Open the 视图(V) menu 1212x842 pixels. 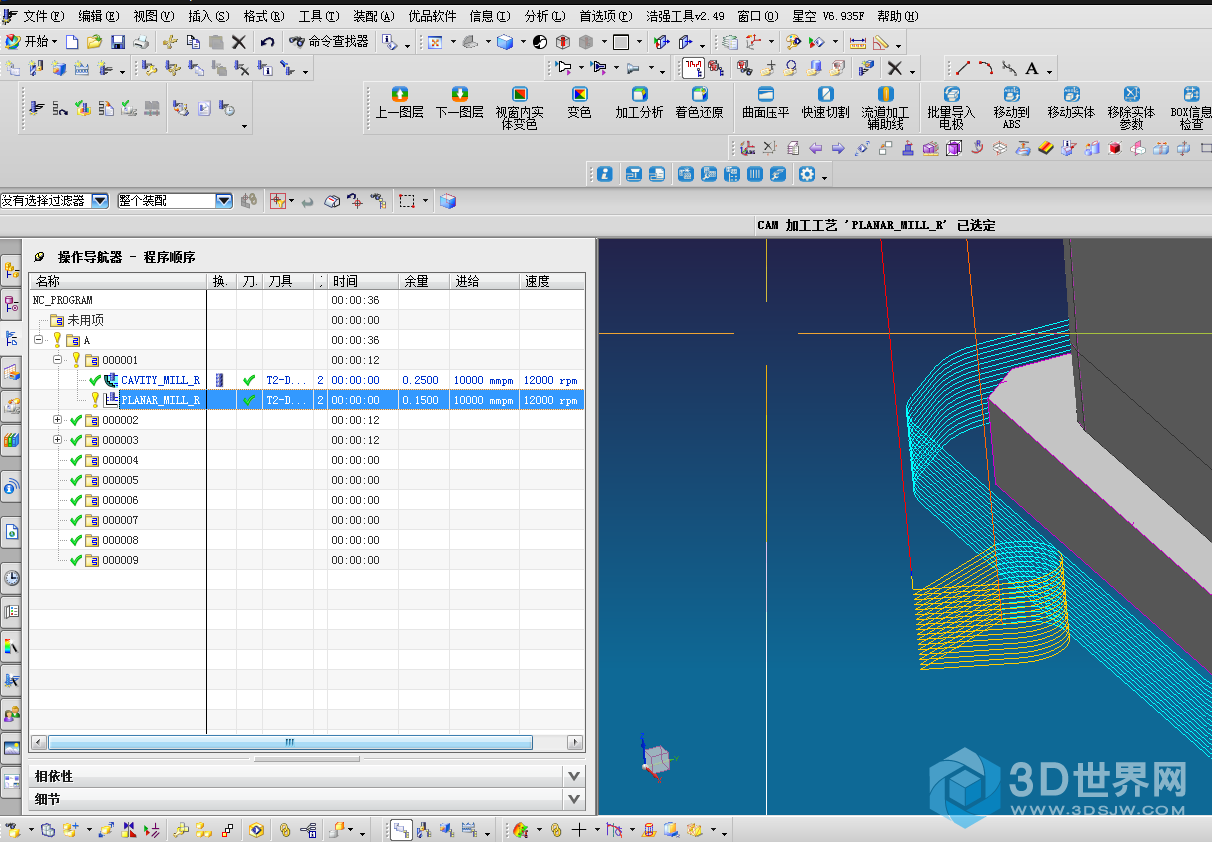(x=153, y=16)
